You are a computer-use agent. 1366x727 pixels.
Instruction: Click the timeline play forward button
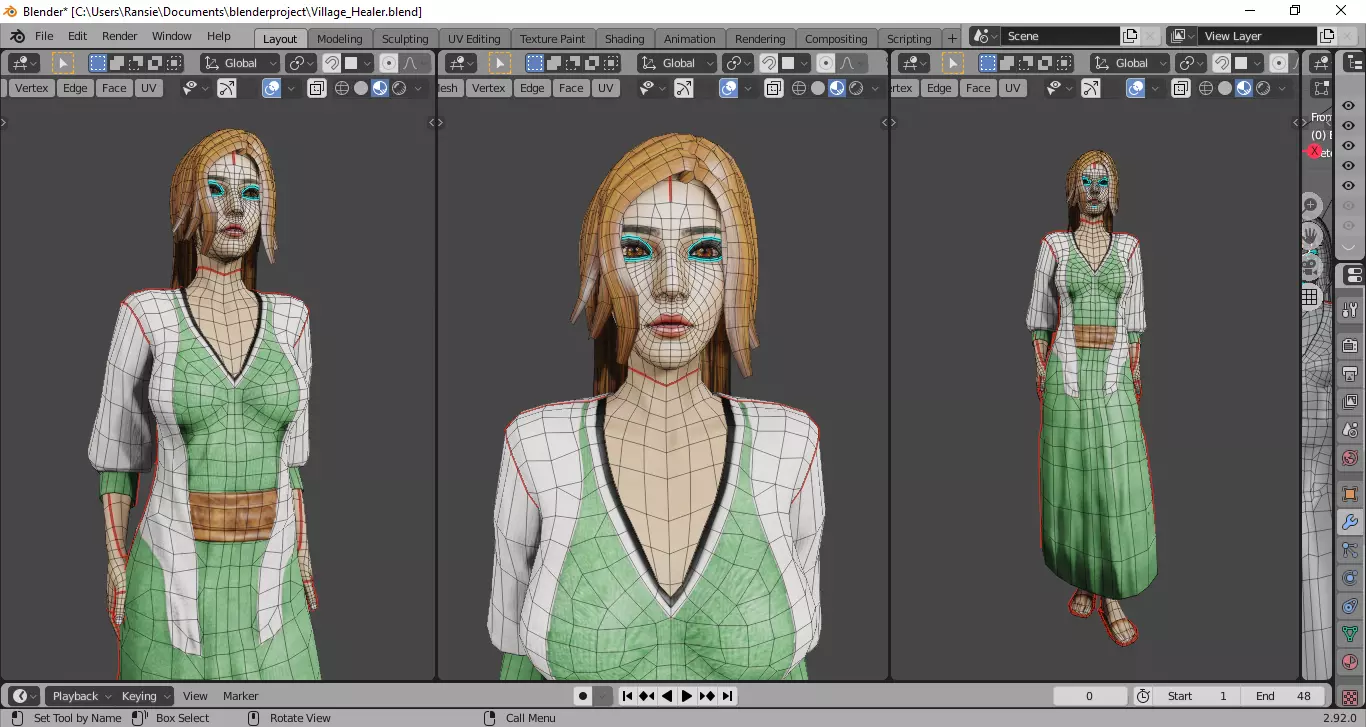click(687, 696)
